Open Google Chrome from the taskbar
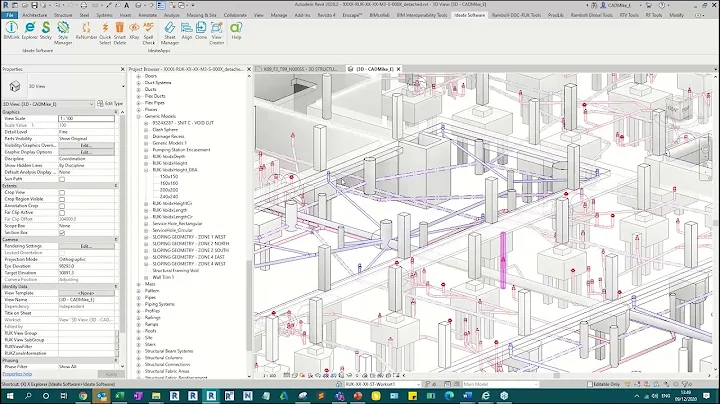The image size is (720, 404). pos(83,395)
